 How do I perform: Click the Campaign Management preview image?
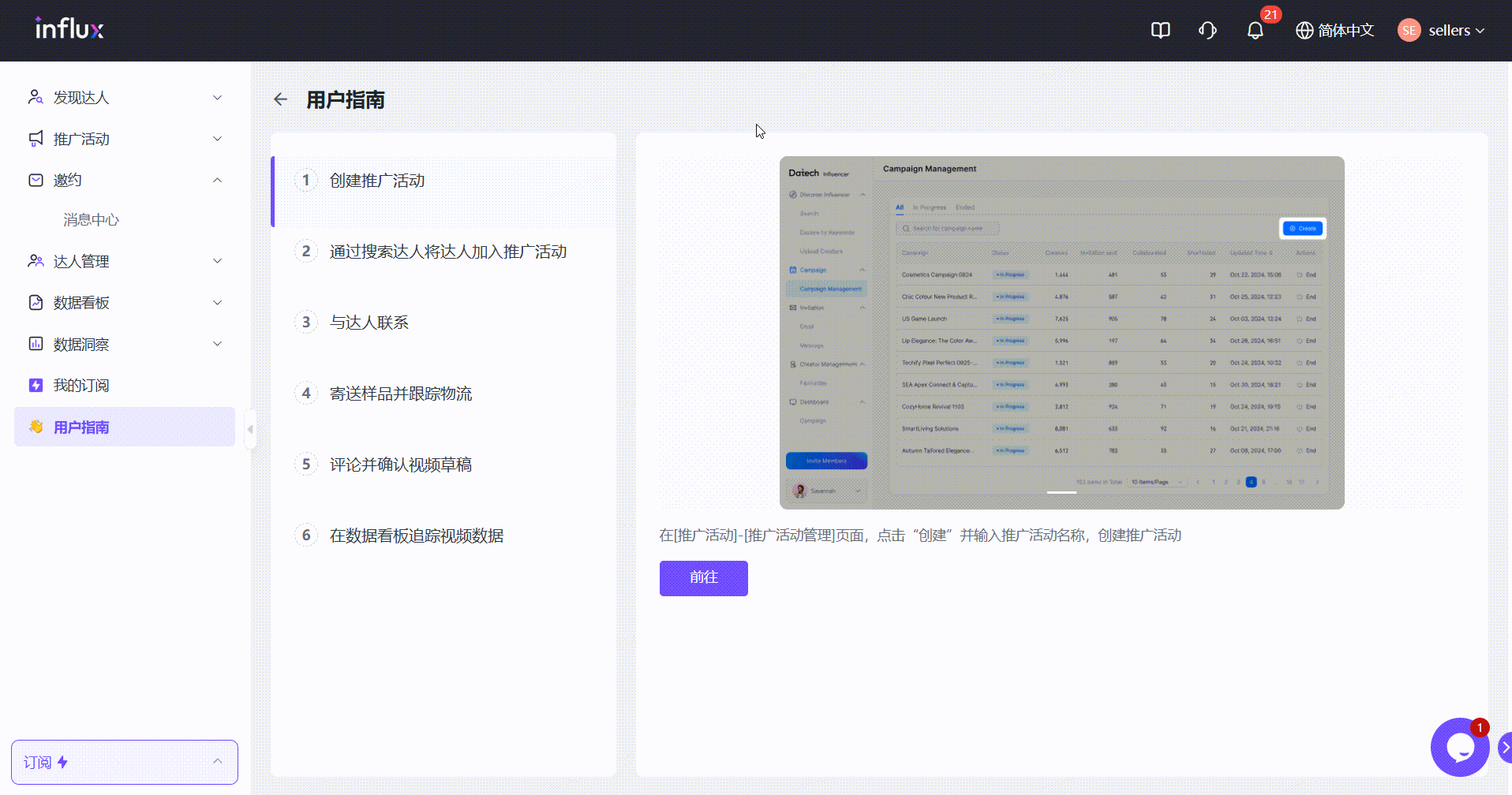pos(1061,332)
